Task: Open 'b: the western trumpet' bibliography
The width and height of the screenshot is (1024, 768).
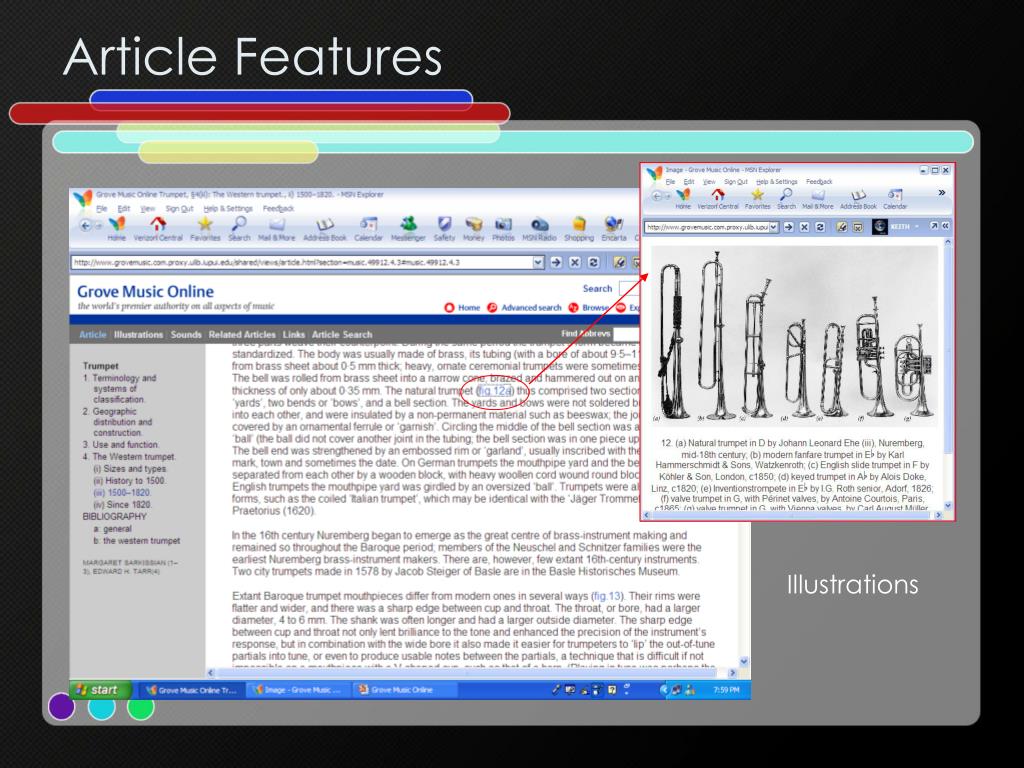Action: (x=137, y=541)
